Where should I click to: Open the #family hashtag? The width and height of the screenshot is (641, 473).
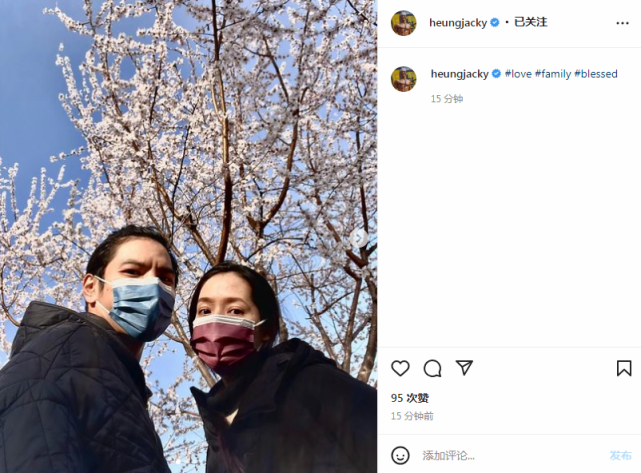553,74
